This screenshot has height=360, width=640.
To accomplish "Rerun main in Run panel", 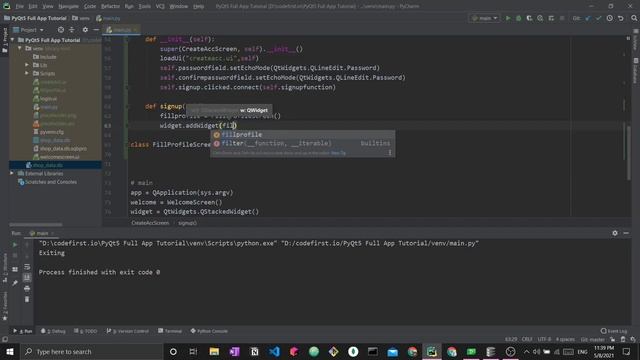I will click(x=15, y=245).
